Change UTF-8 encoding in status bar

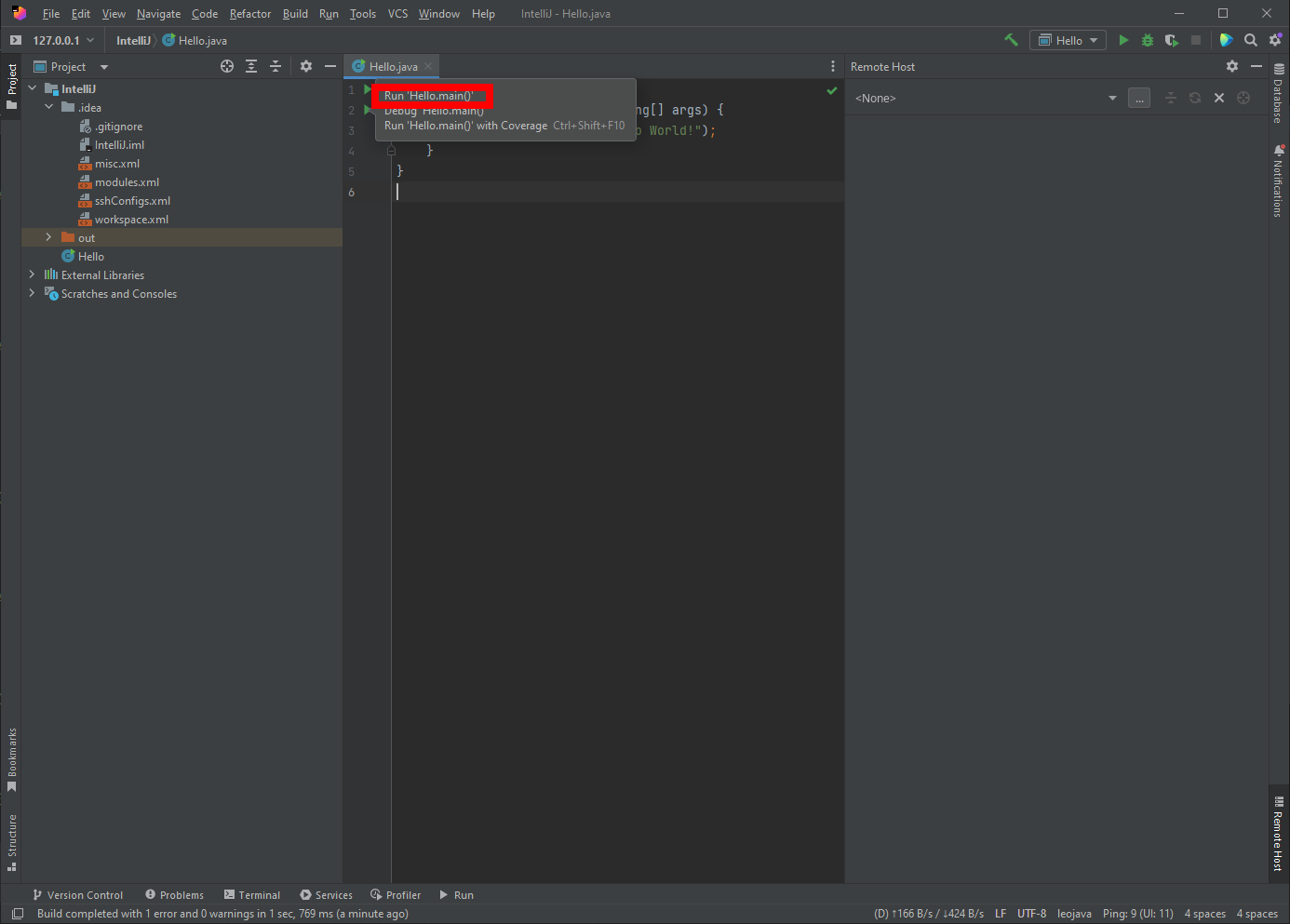pyautogui.click(x=1032, y=914)
